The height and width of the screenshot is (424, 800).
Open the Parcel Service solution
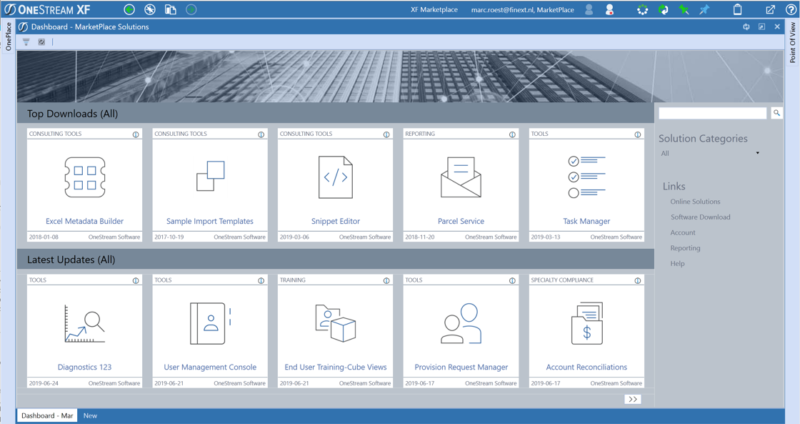(x=461, y=221)
